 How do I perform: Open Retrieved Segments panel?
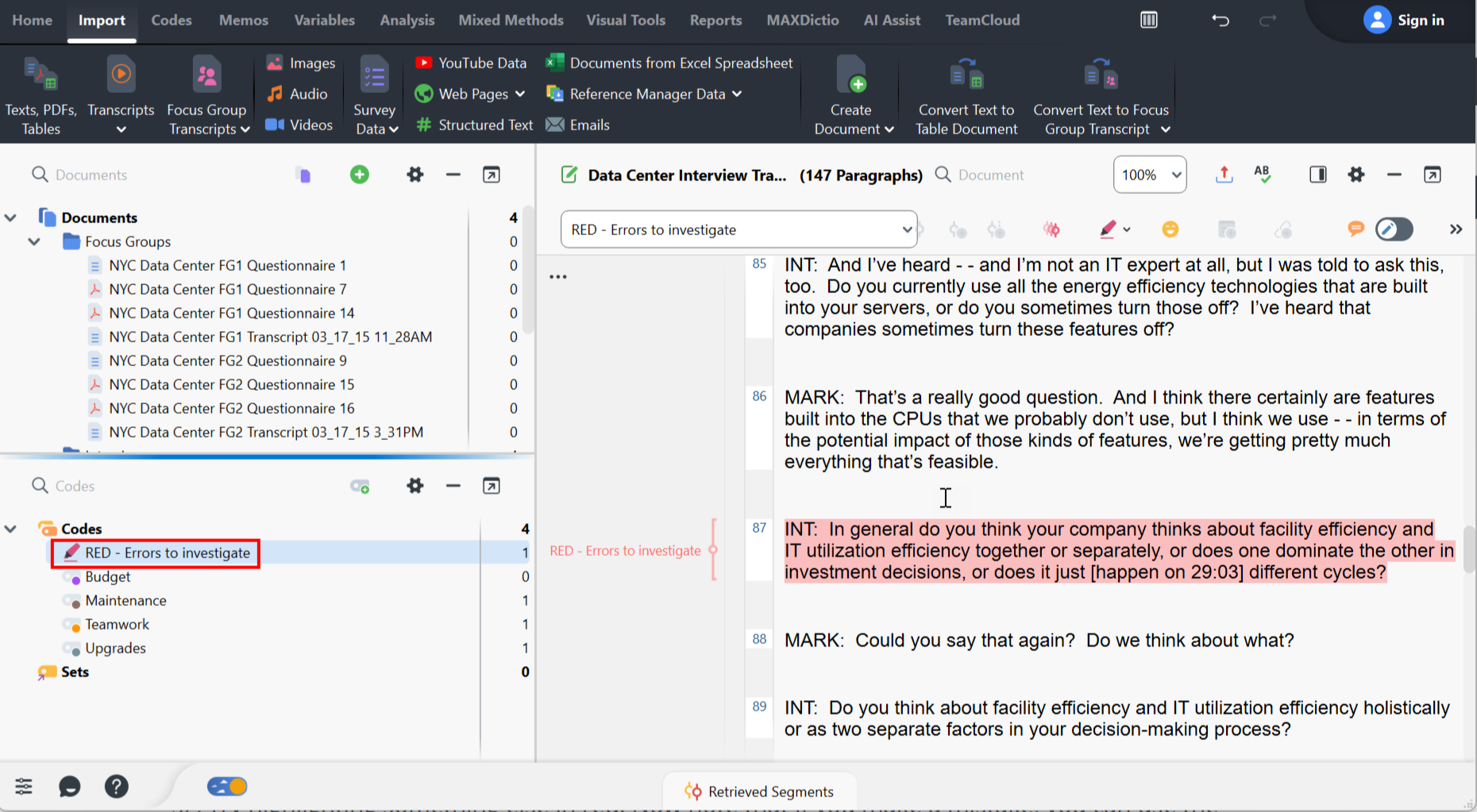click(759, 791)
